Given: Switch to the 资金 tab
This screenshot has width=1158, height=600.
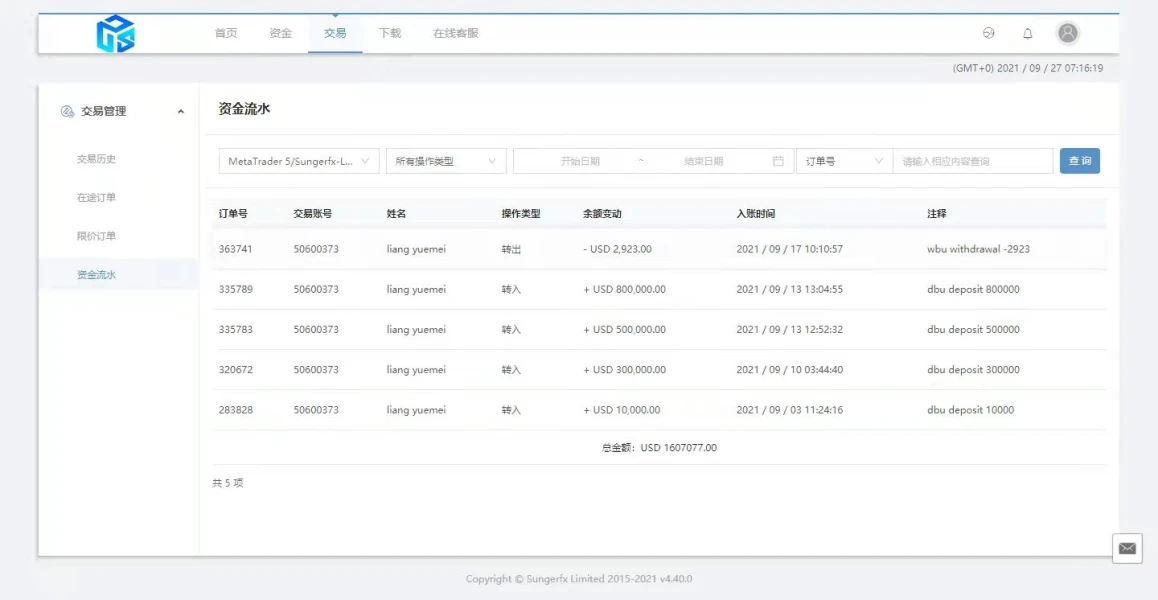Looking at the screenshot, I should (x=280, y=33).
